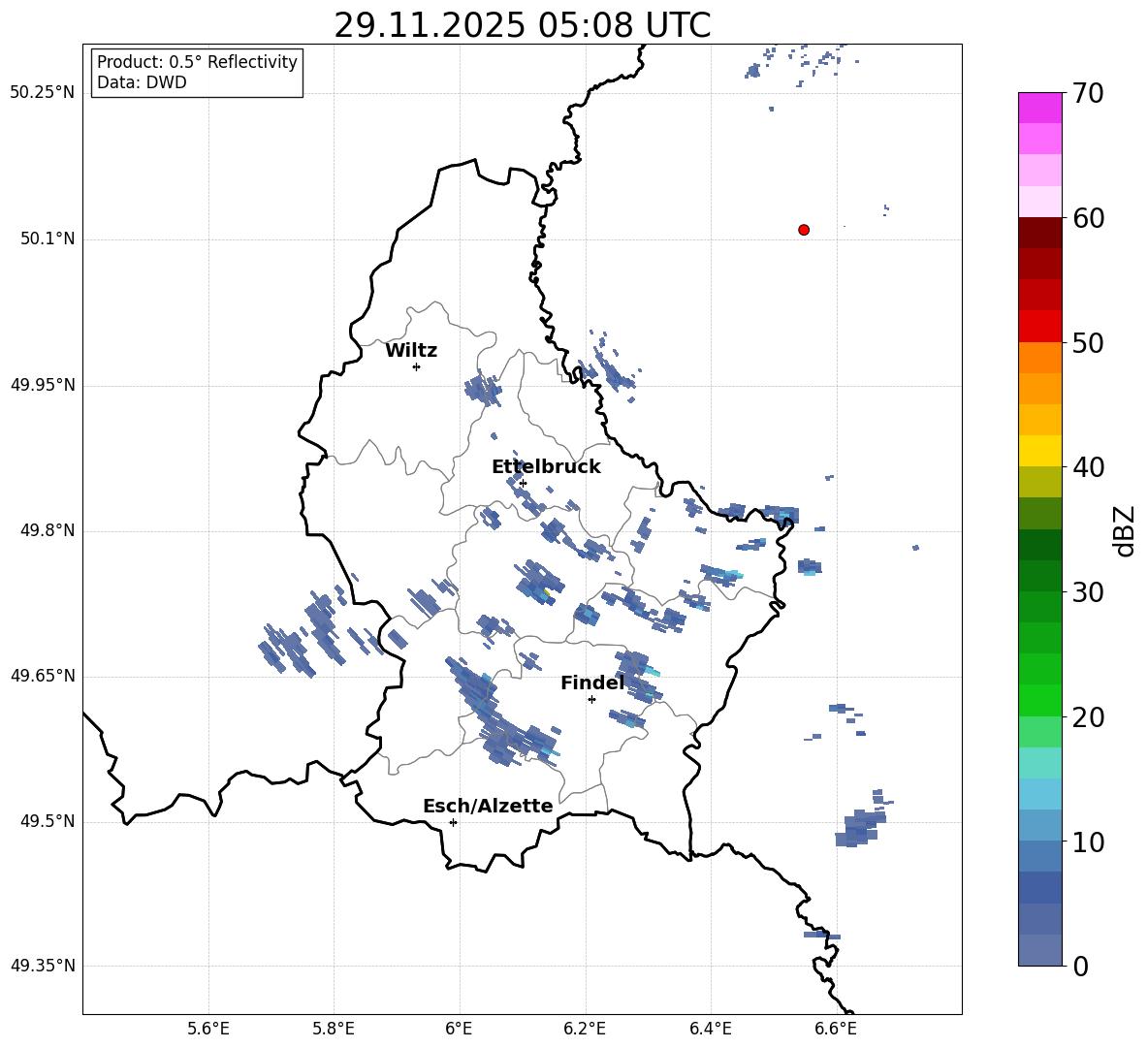The image size is (1148, 1048).
Task: Click the 6.2°E longitude label
Action: coord(585,1029)
